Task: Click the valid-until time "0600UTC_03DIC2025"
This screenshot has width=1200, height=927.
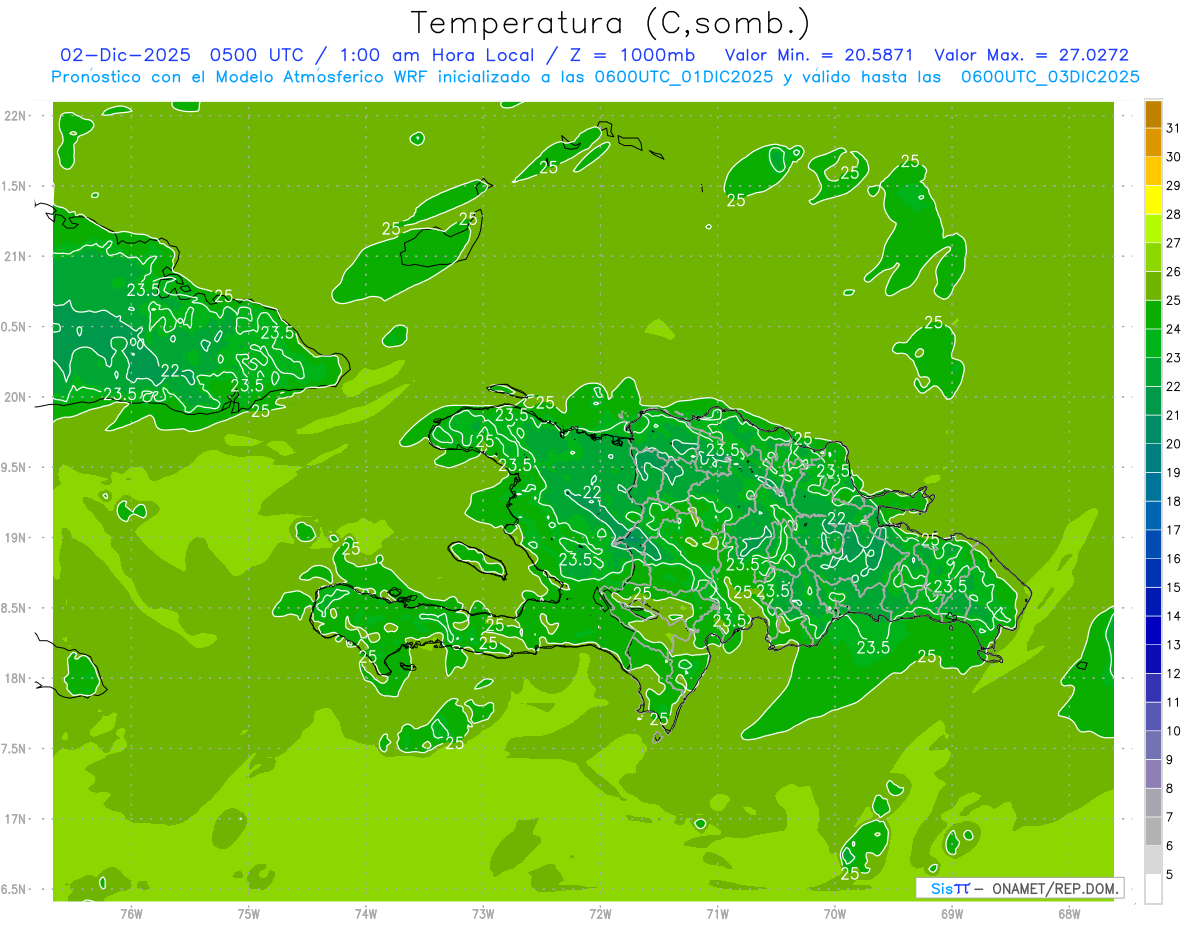Action: [1050, 77]
